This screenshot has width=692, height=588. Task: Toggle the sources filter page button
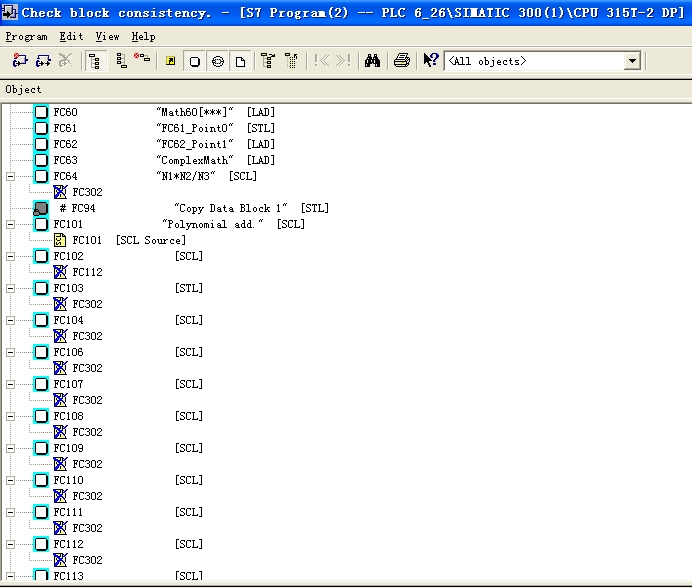[x=241, y=61]
